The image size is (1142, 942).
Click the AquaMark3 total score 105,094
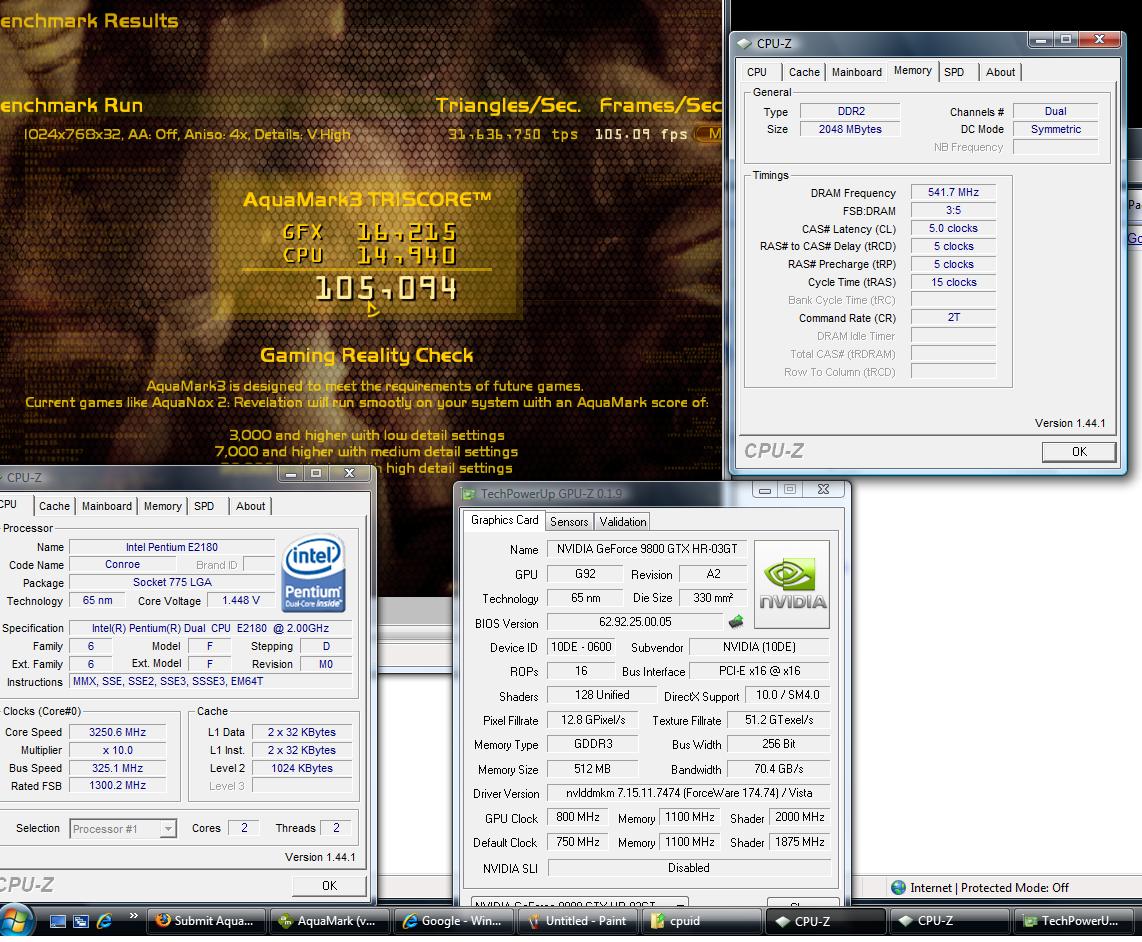386,289
